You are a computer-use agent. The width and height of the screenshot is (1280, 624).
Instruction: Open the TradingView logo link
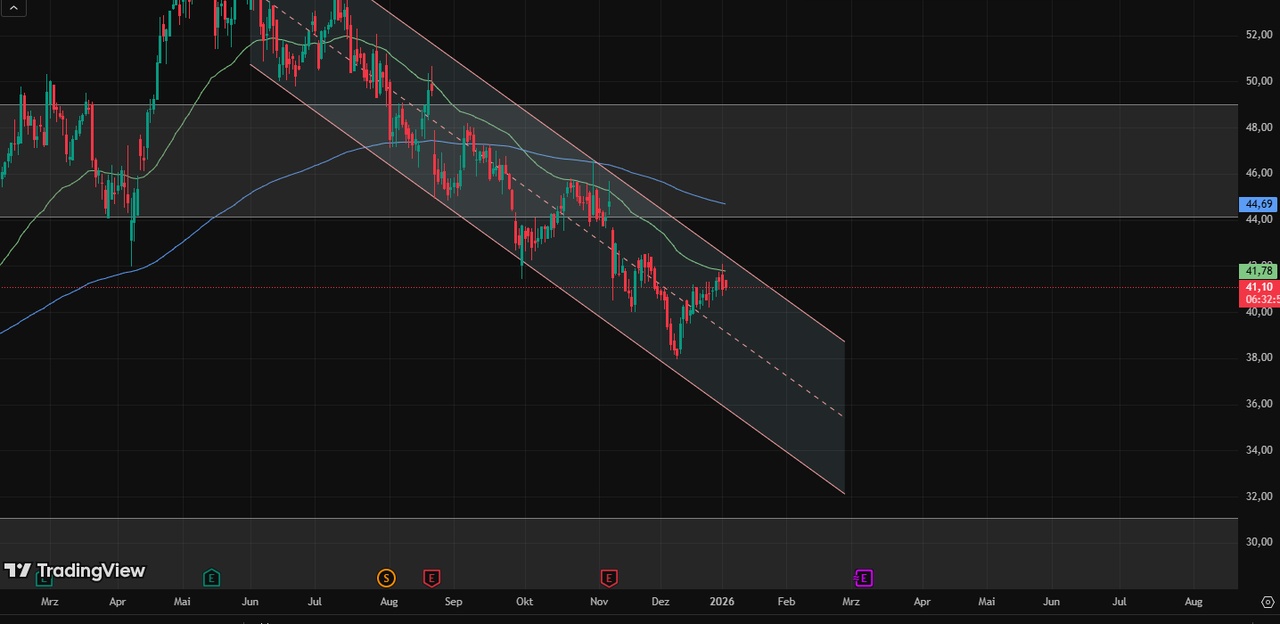click(x=75, y=571)
